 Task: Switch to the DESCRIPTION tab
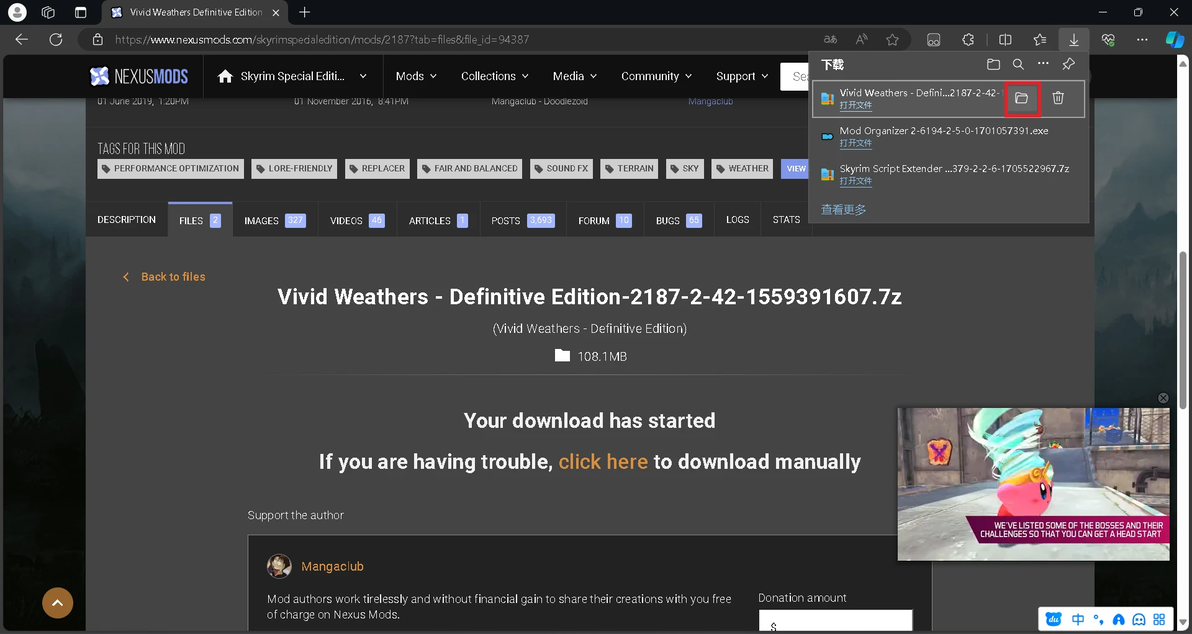tap(126, 220)
